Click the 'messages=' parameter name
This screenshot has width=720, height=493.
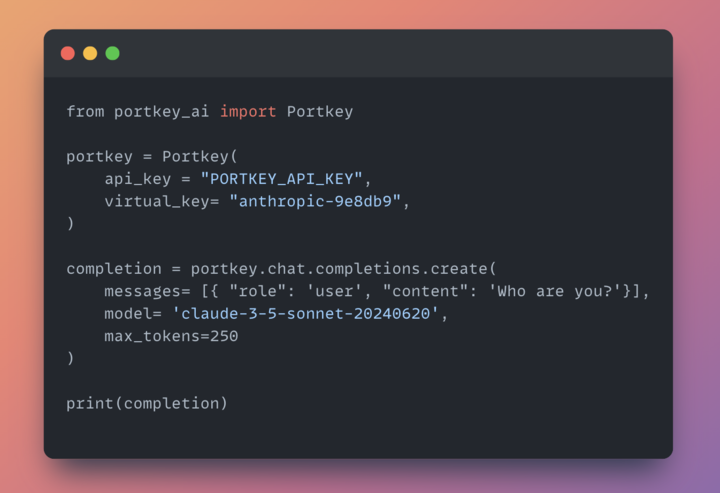(x=147, y=291)
